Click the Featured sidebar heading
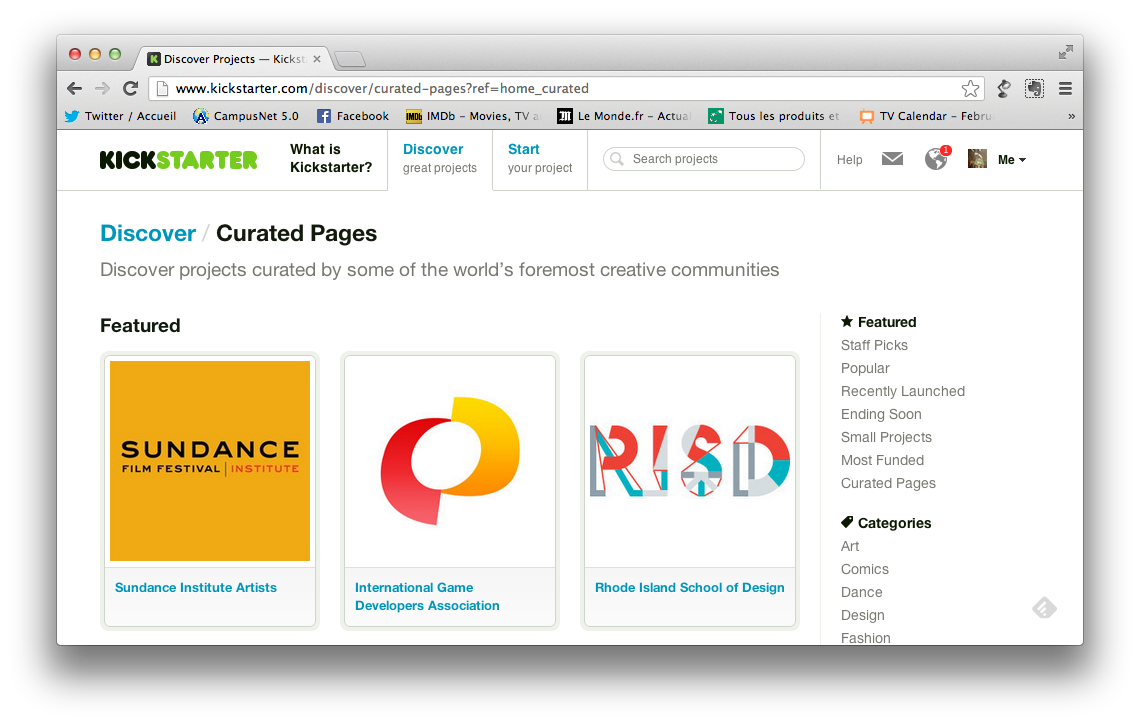The width and height of the screenshot is (1140, 724). (878, 322)
